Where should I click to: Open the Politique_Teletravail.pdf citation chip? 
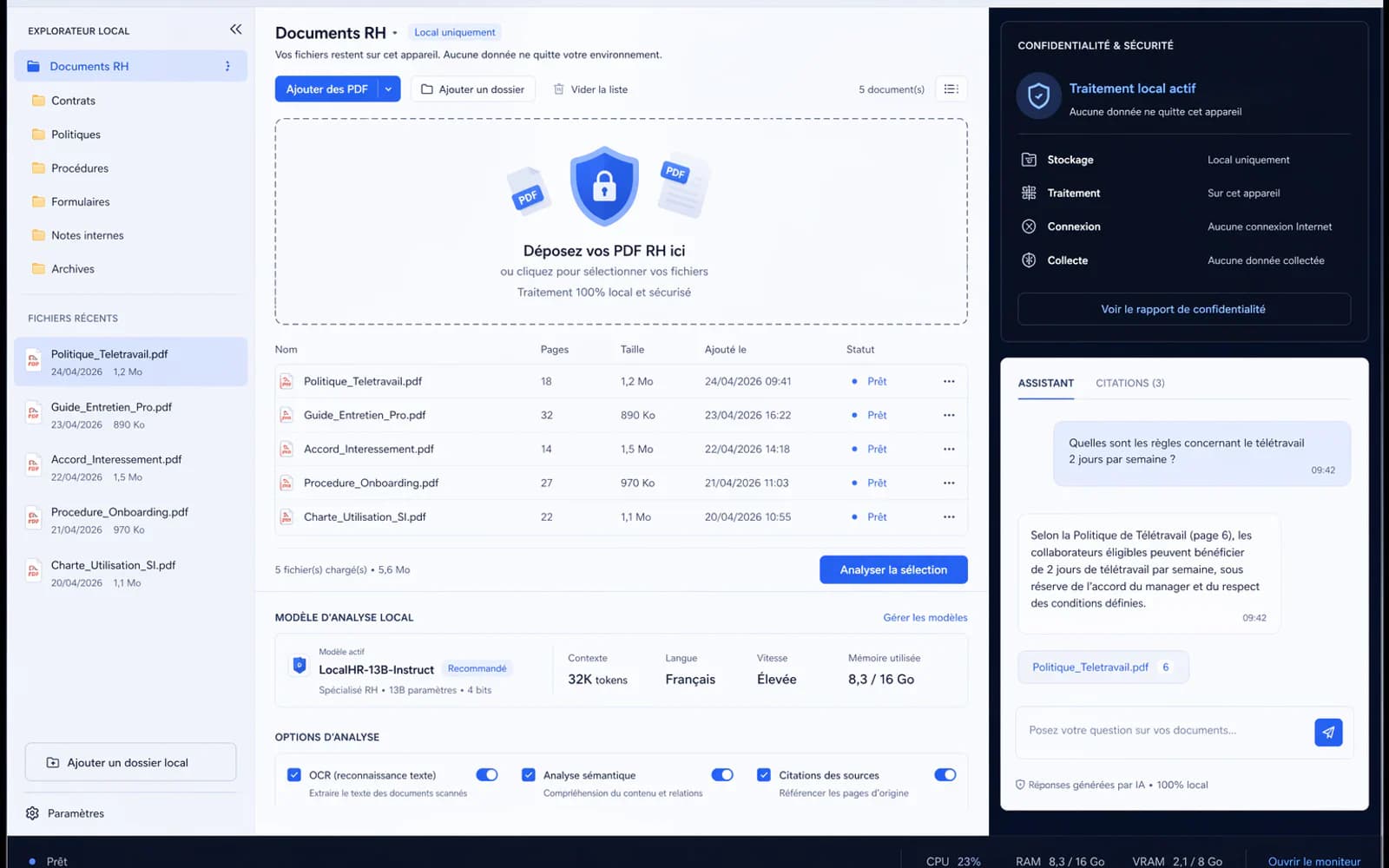click(x=1103, y=667)
